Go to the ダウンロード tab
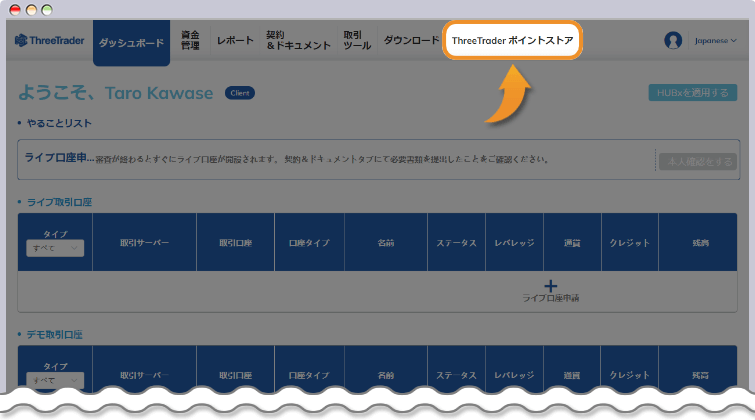755x420 pixels. tap(411, 40)
